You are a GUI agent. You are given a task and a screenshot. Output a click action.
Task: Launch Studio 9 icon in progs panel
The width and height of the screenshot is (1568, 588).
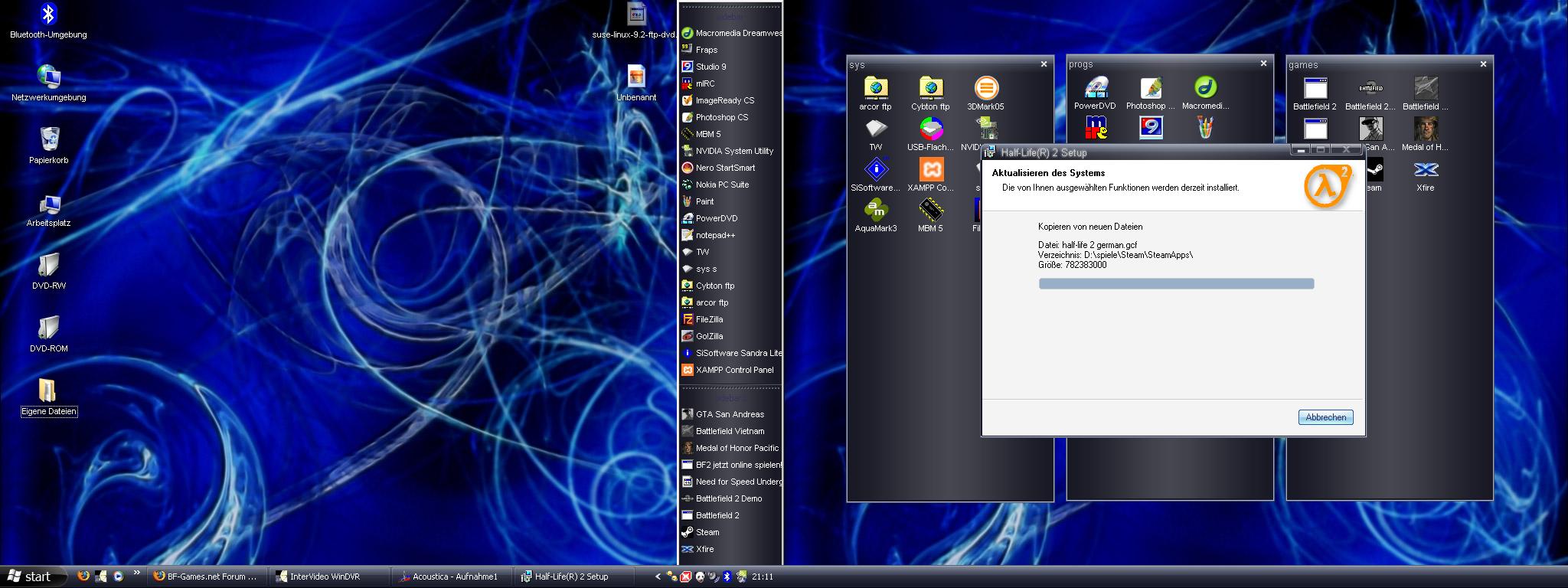(x=1150, y=128)
